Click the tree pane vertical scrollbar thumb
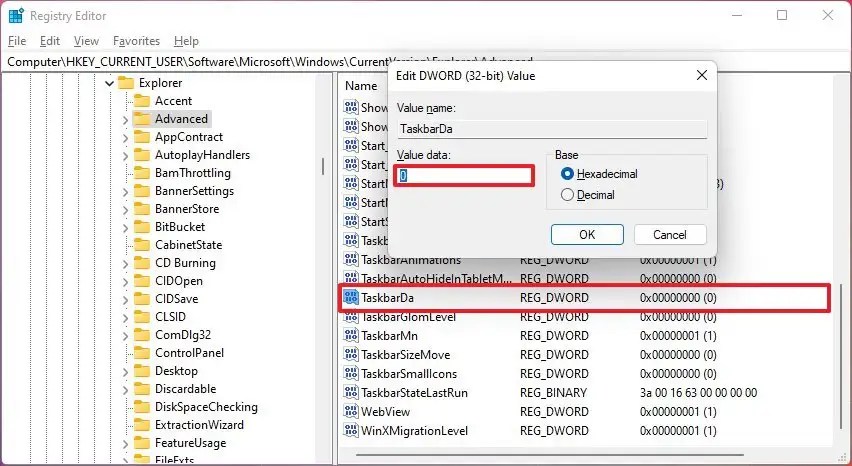 [323, 166]
